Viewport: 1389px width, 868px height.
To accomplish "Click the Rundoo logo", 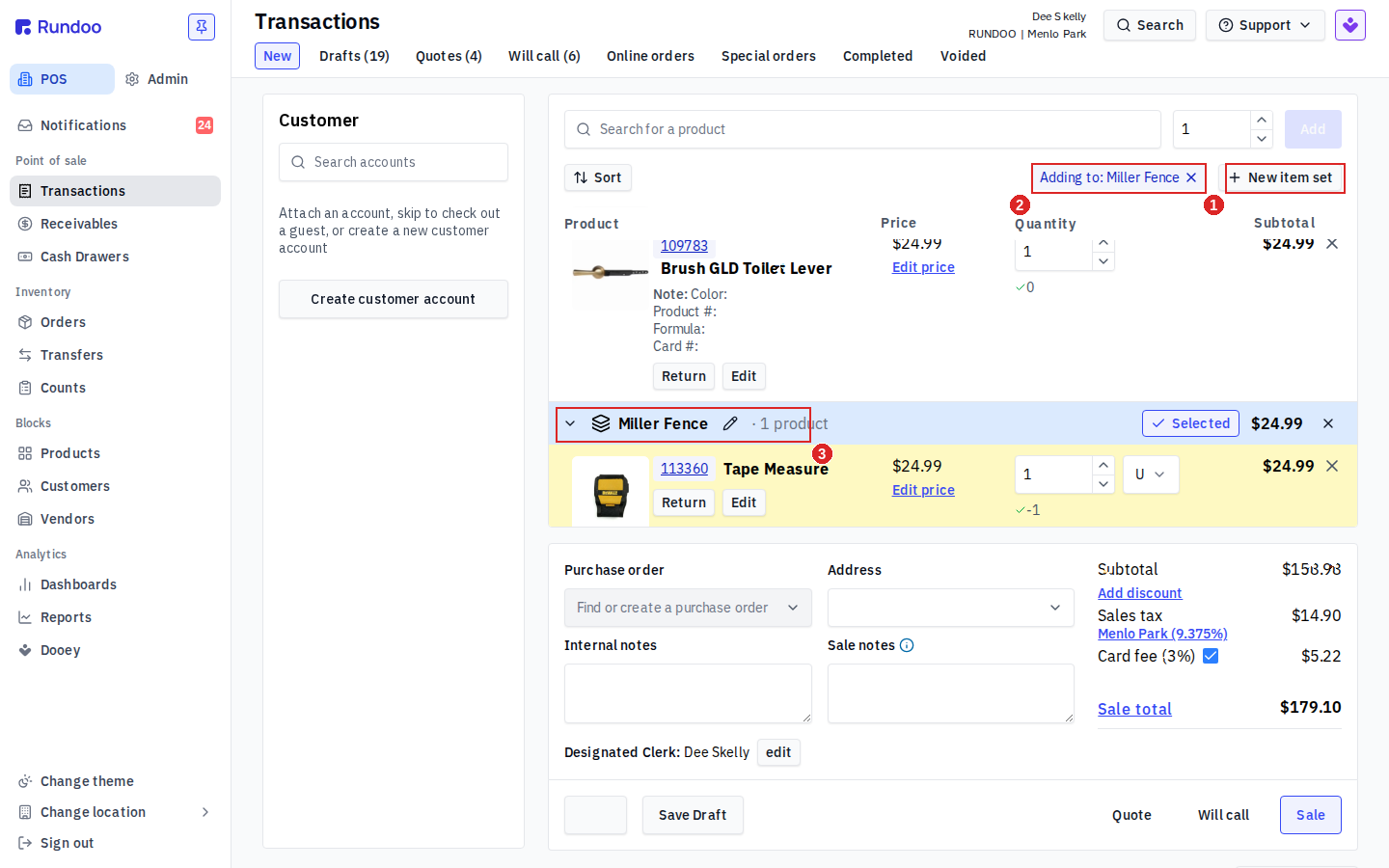I will point(59,27).
